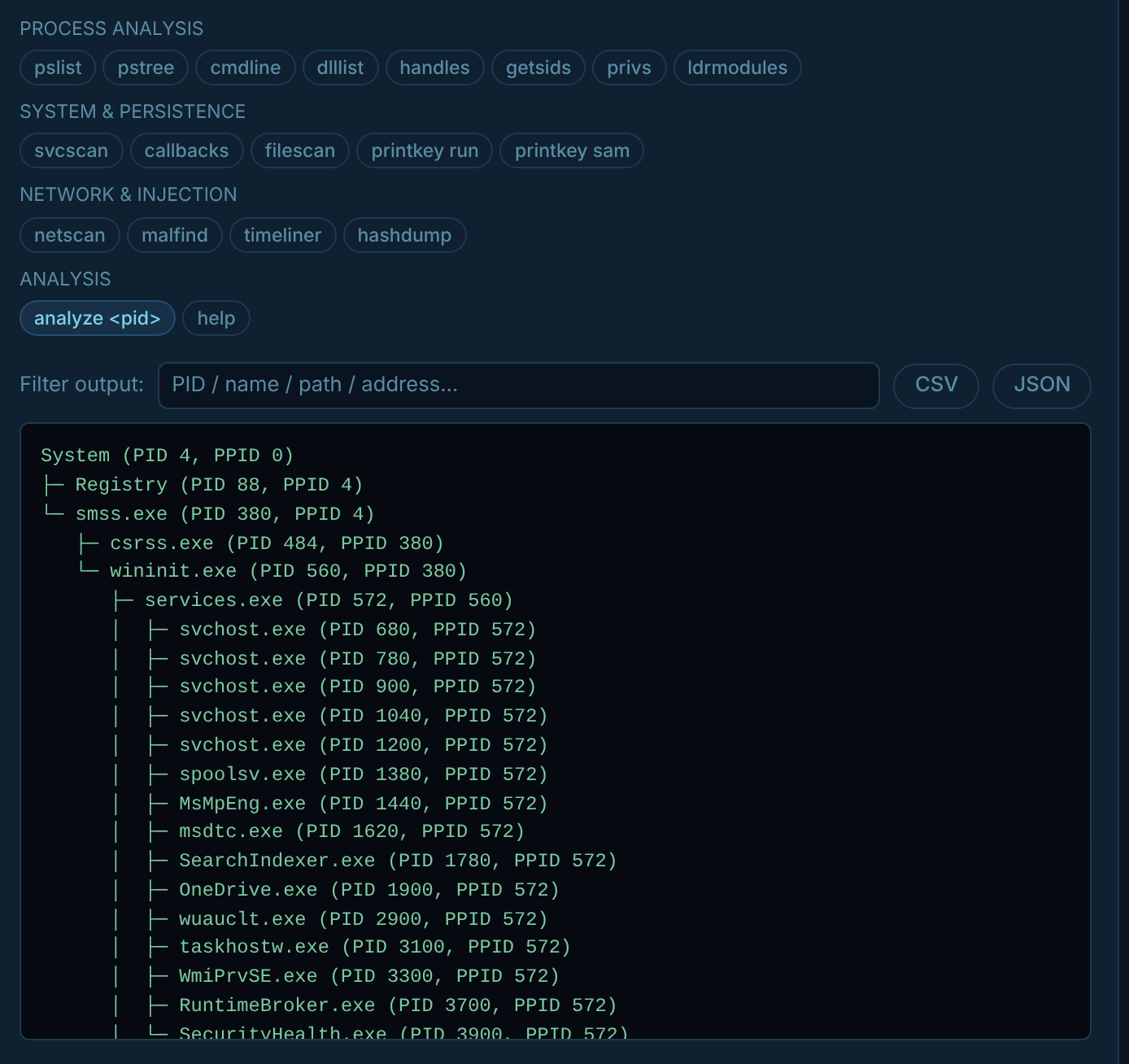Run the pslist command
Image resolution: width=1129 pixels, height=1064 pixels.
click(x=58, y=68)
